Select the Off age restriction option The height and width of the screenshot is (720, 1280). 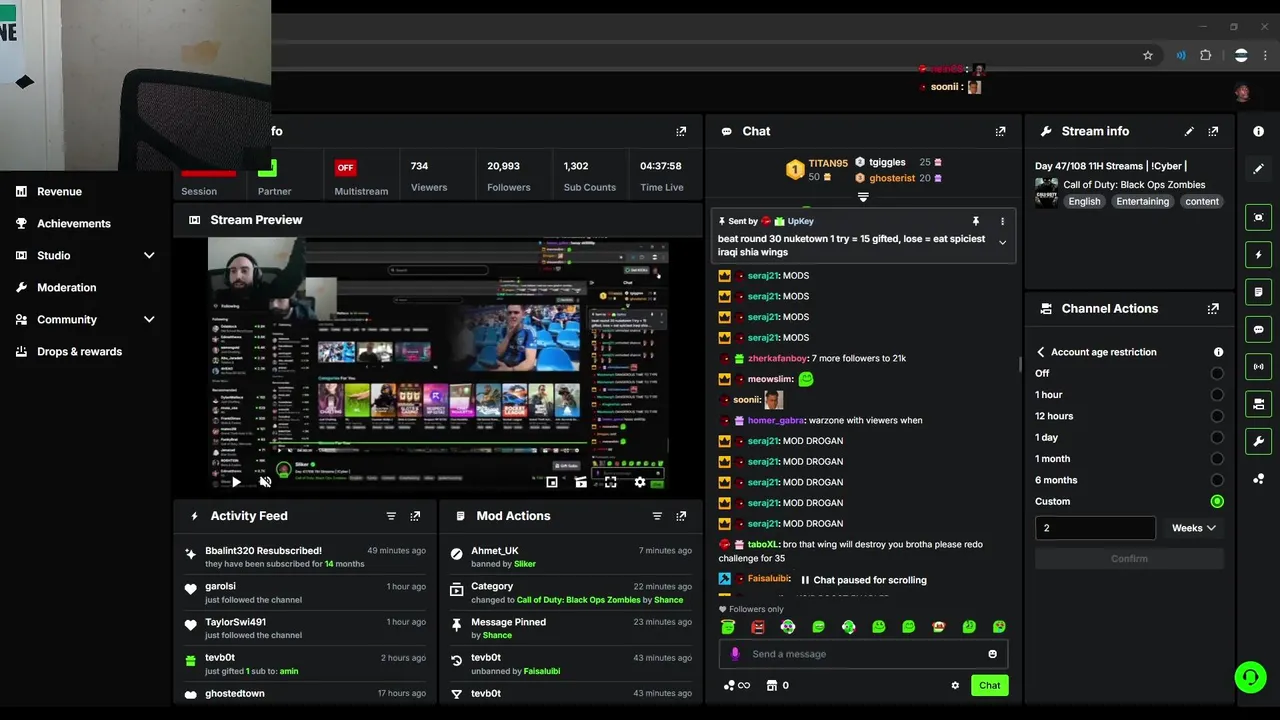click(x=1217, y=373)
